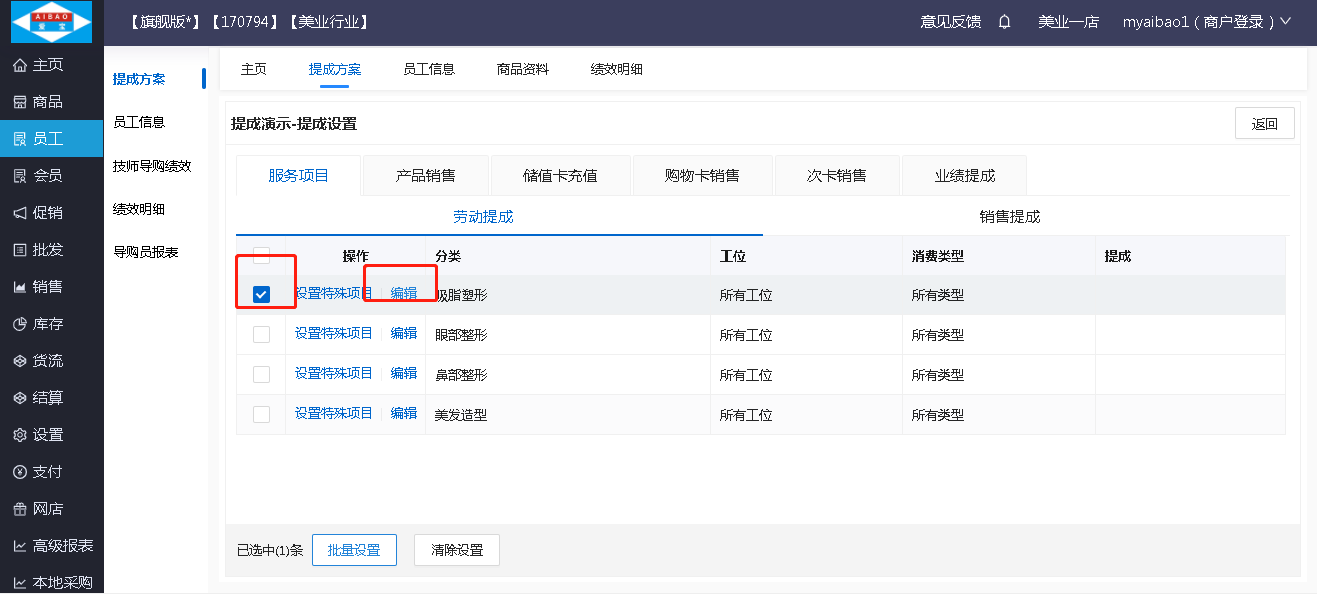Click the 本地采购 icon
This screenshot has height=594, width=1317.
tap(20, 583)
